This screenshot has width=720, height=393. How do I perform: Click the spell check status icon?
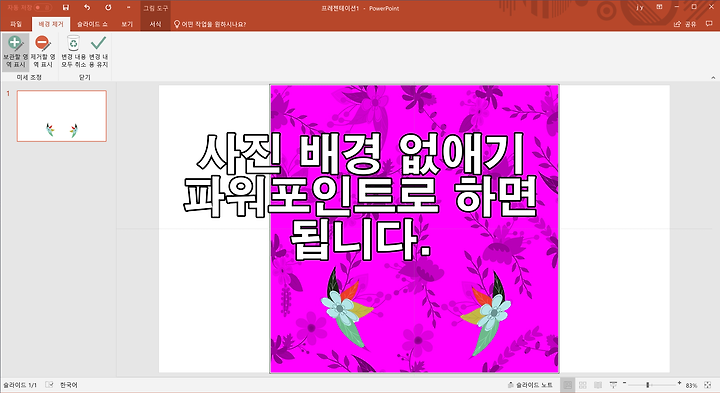coord(49,385)
